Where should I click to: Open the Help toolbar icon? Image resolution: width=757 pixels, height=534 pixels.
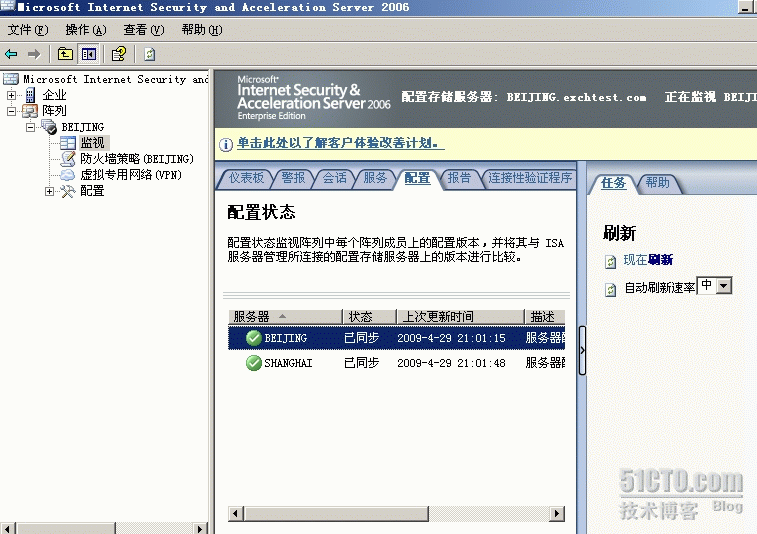[x=119, y=54]
